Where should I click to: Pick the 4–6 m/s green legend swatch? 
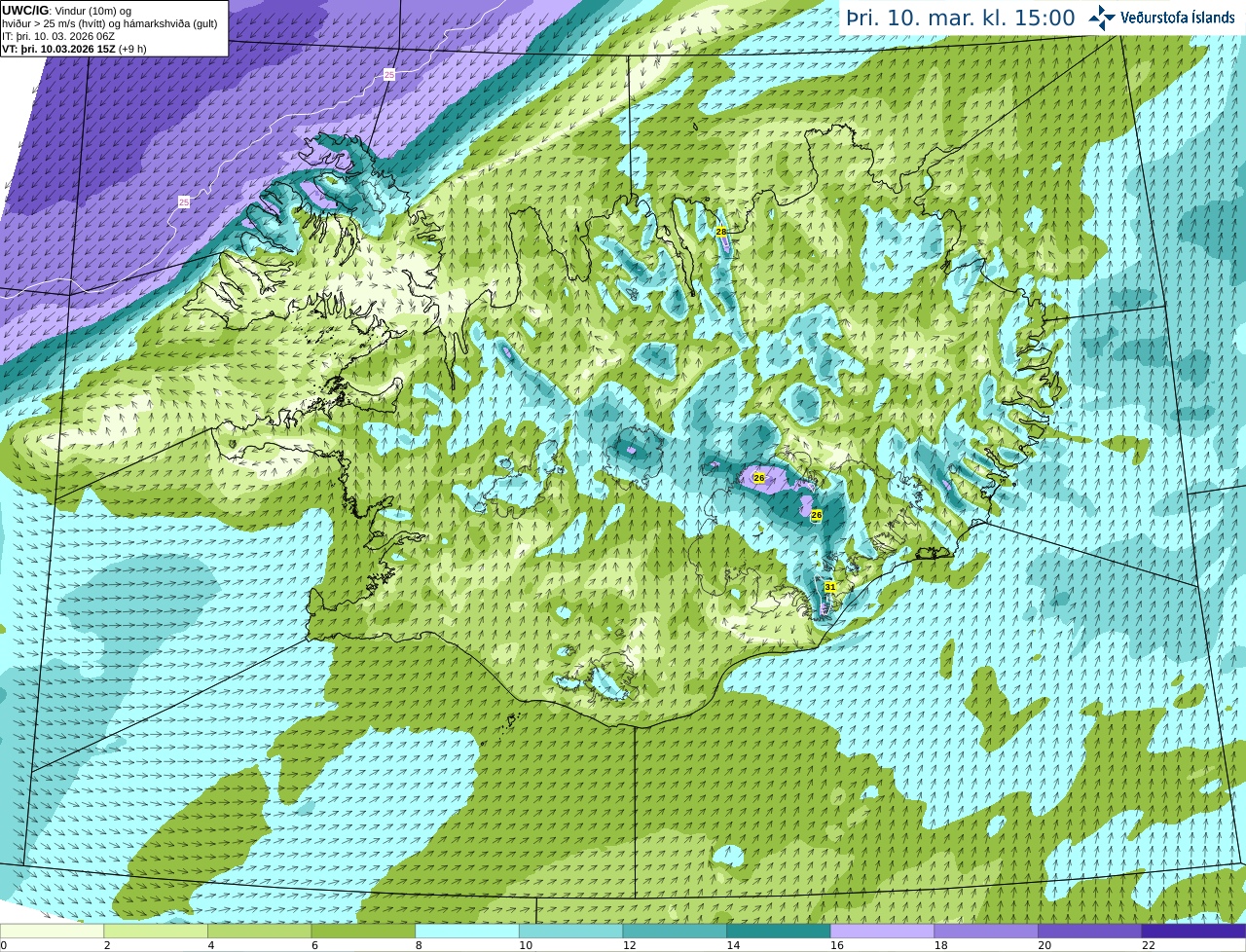[259, 931]
